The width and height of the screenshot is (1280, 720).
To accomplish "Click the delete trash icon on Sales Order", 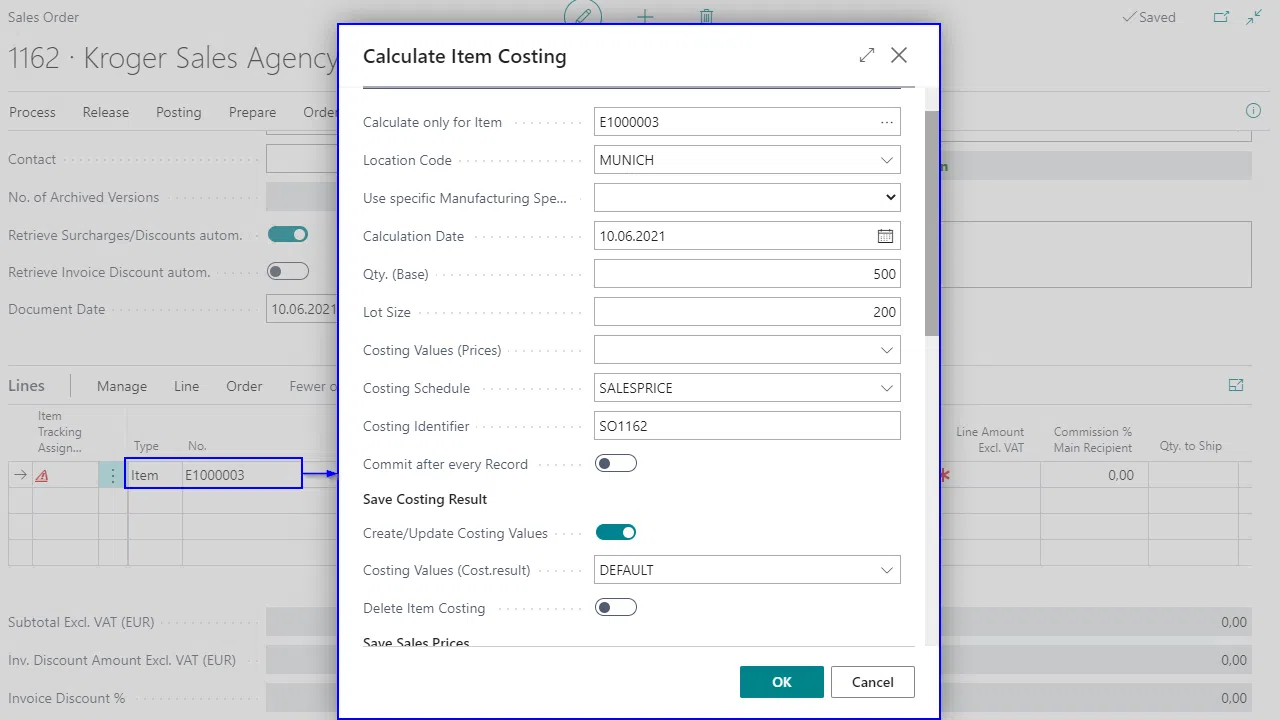I will pyautogui.click(x=707, y=16).
